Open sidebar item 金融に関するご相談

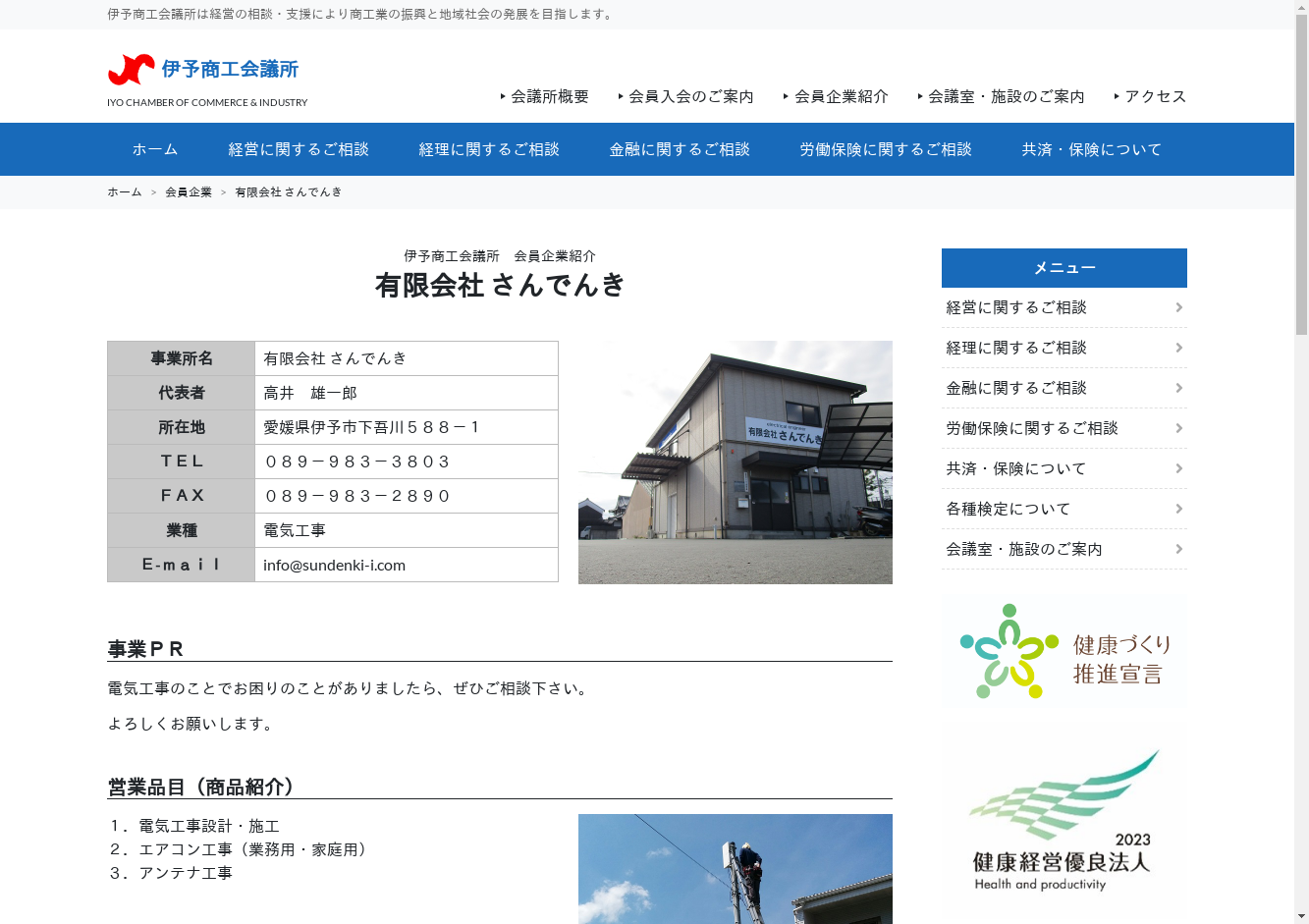pyautogui.click(x=1064, y=388)
